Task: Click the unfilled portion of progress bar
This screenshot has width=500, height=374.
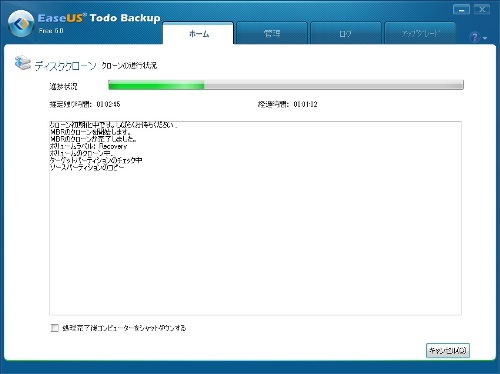Action: click(x=334, y=85)
